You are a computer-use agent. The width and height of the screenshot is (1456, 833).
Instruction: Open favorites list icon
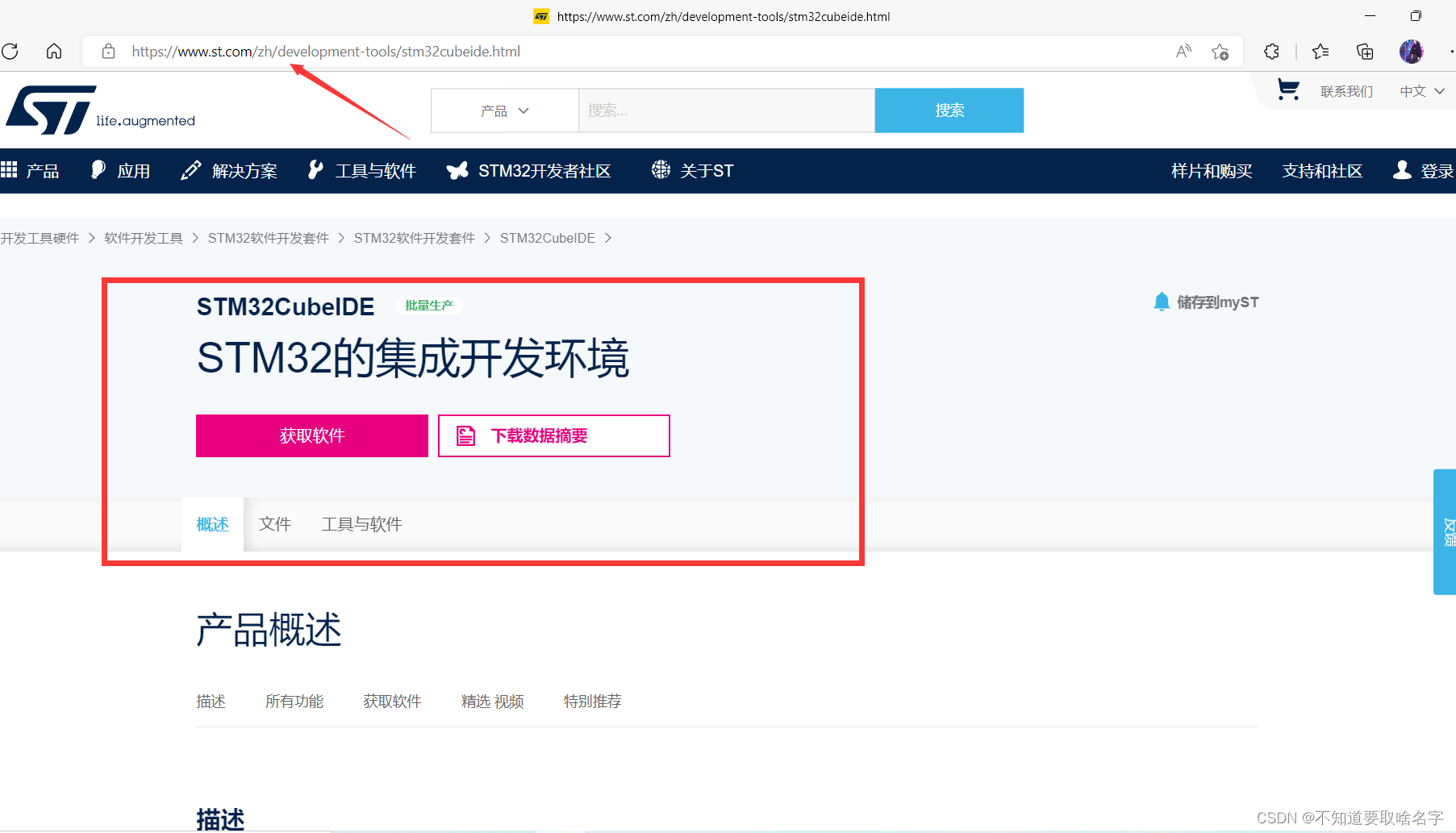tap(1320, 52)
